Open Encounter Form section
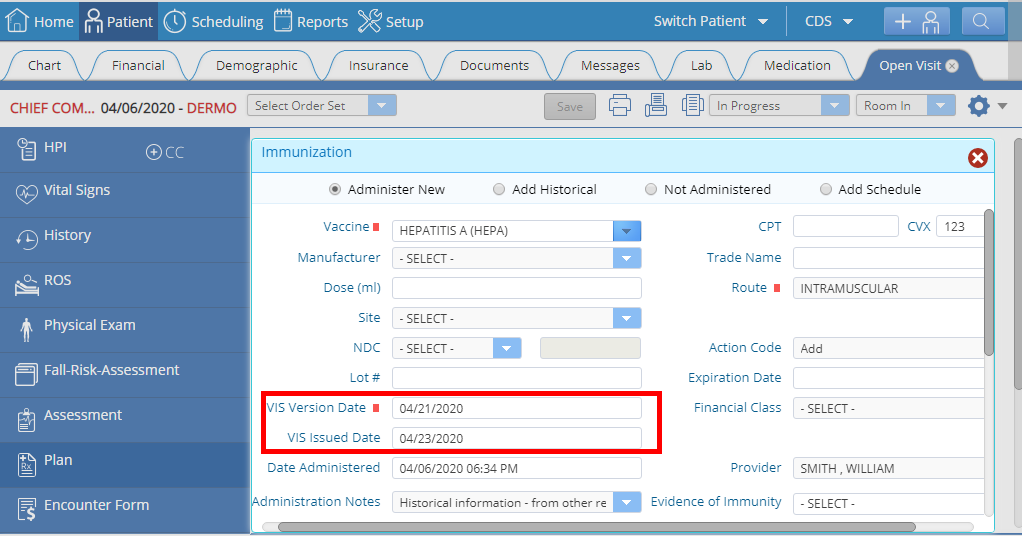 click(x=124, y=510)
